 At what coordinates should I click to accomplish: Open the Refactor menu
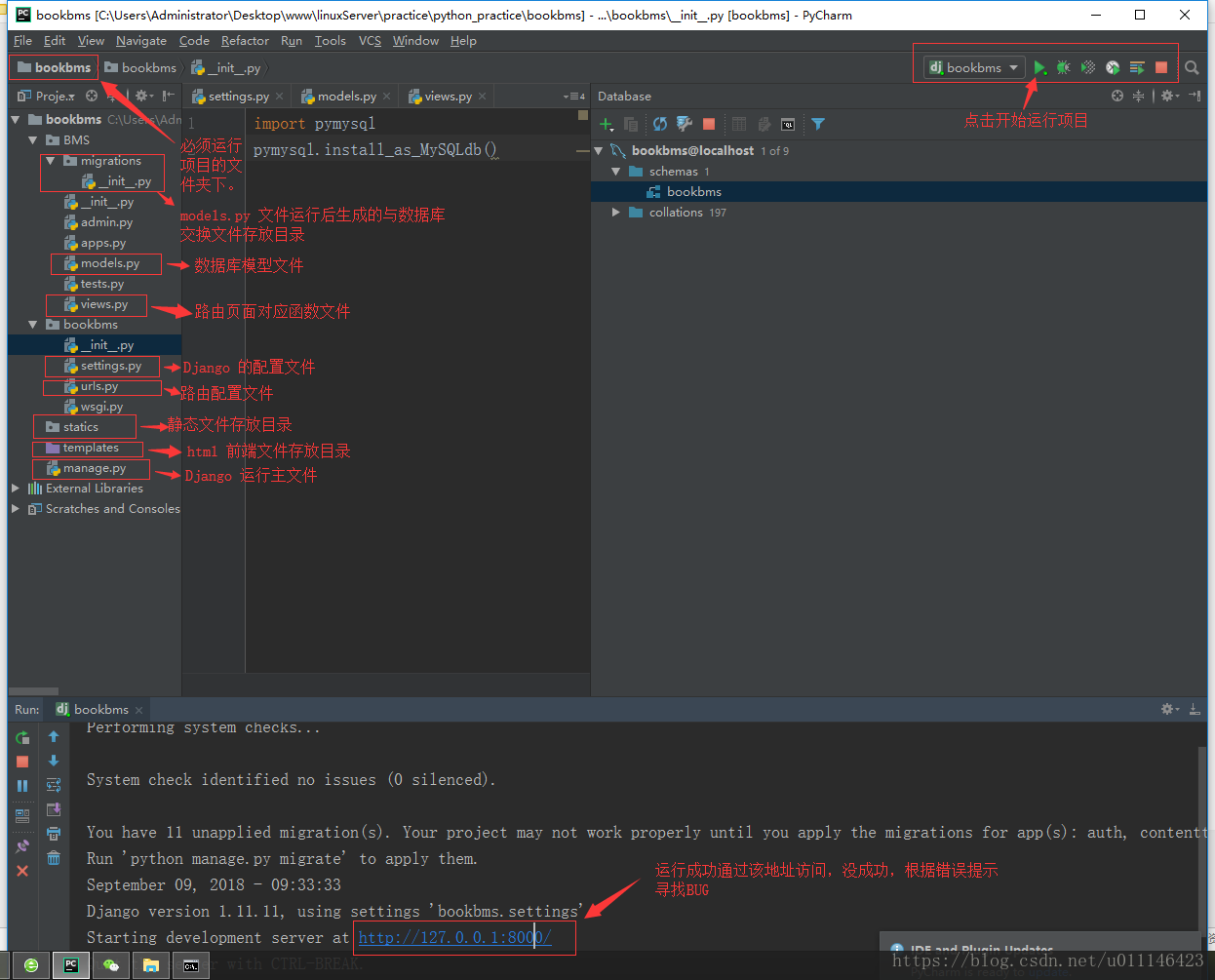point(245,40)
